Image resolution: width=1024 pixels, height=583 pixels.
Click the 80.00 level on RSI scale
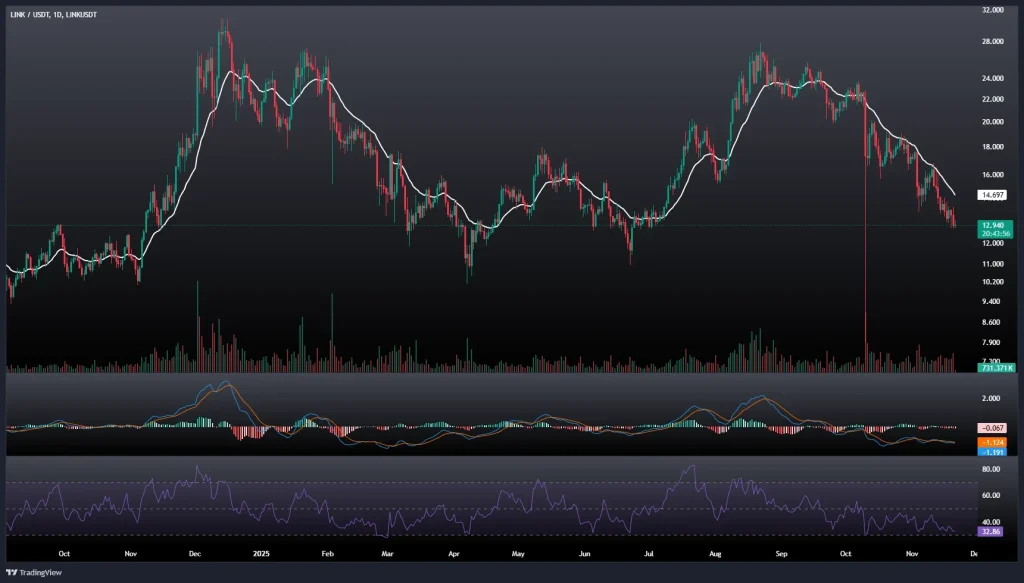click(992, 468)
